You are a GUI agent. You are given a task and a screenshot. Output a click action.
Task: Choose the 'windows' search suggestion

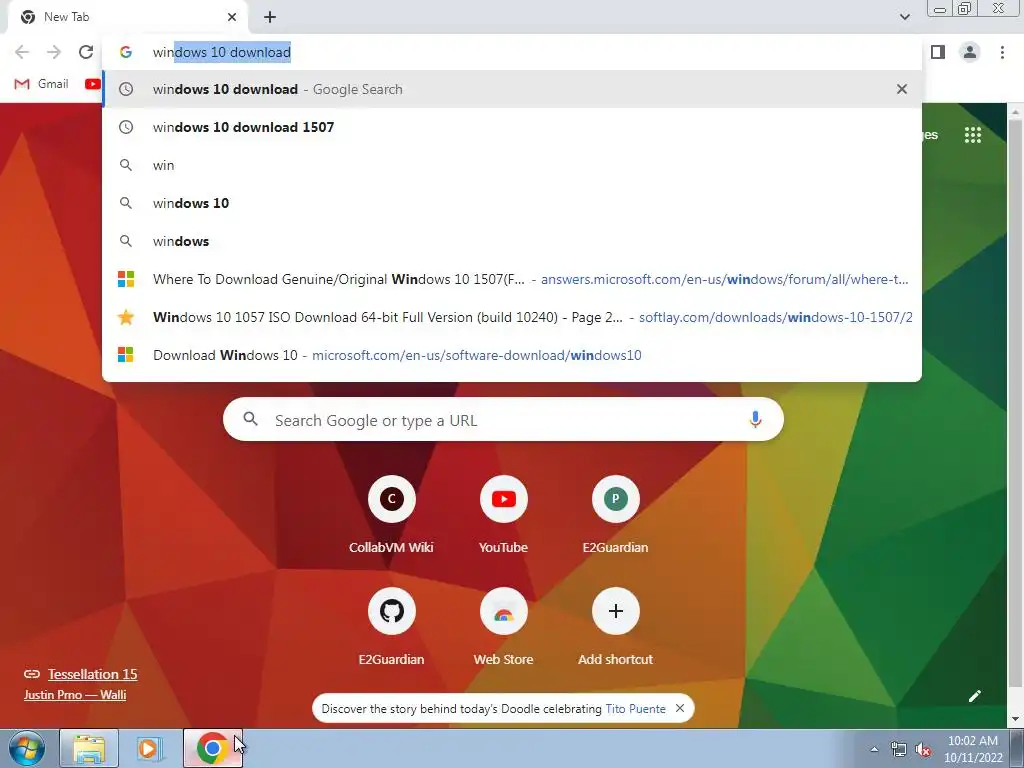tap(512, 241)
